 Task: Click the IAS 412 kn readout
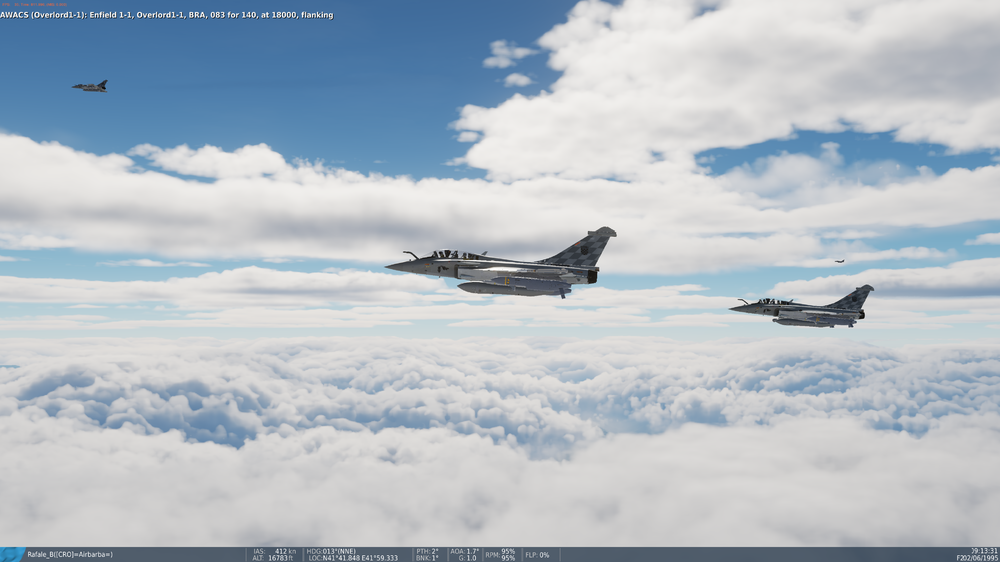274,551
